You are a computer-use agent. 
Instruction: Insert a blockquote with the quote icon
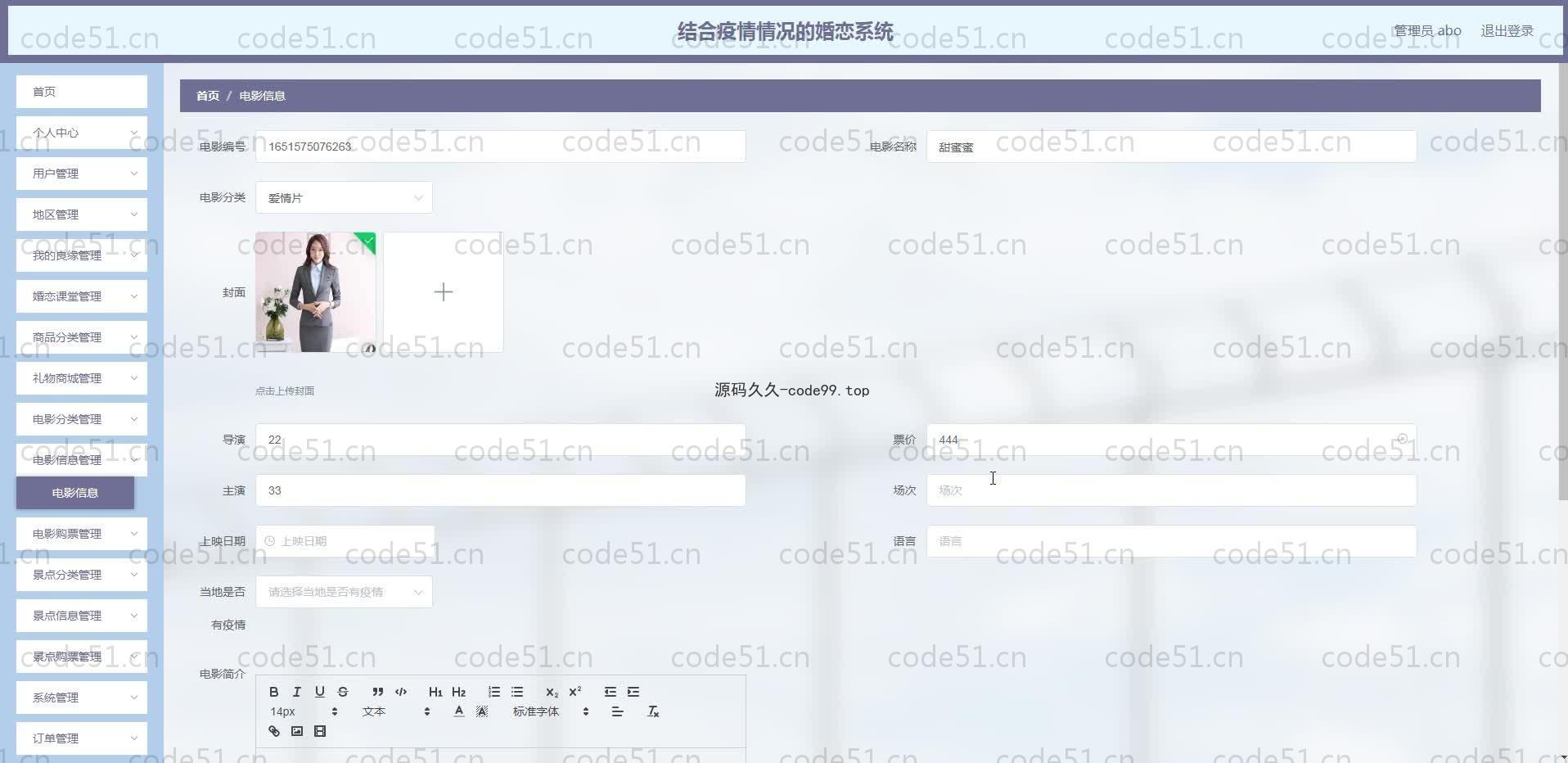tap(377, 692)
